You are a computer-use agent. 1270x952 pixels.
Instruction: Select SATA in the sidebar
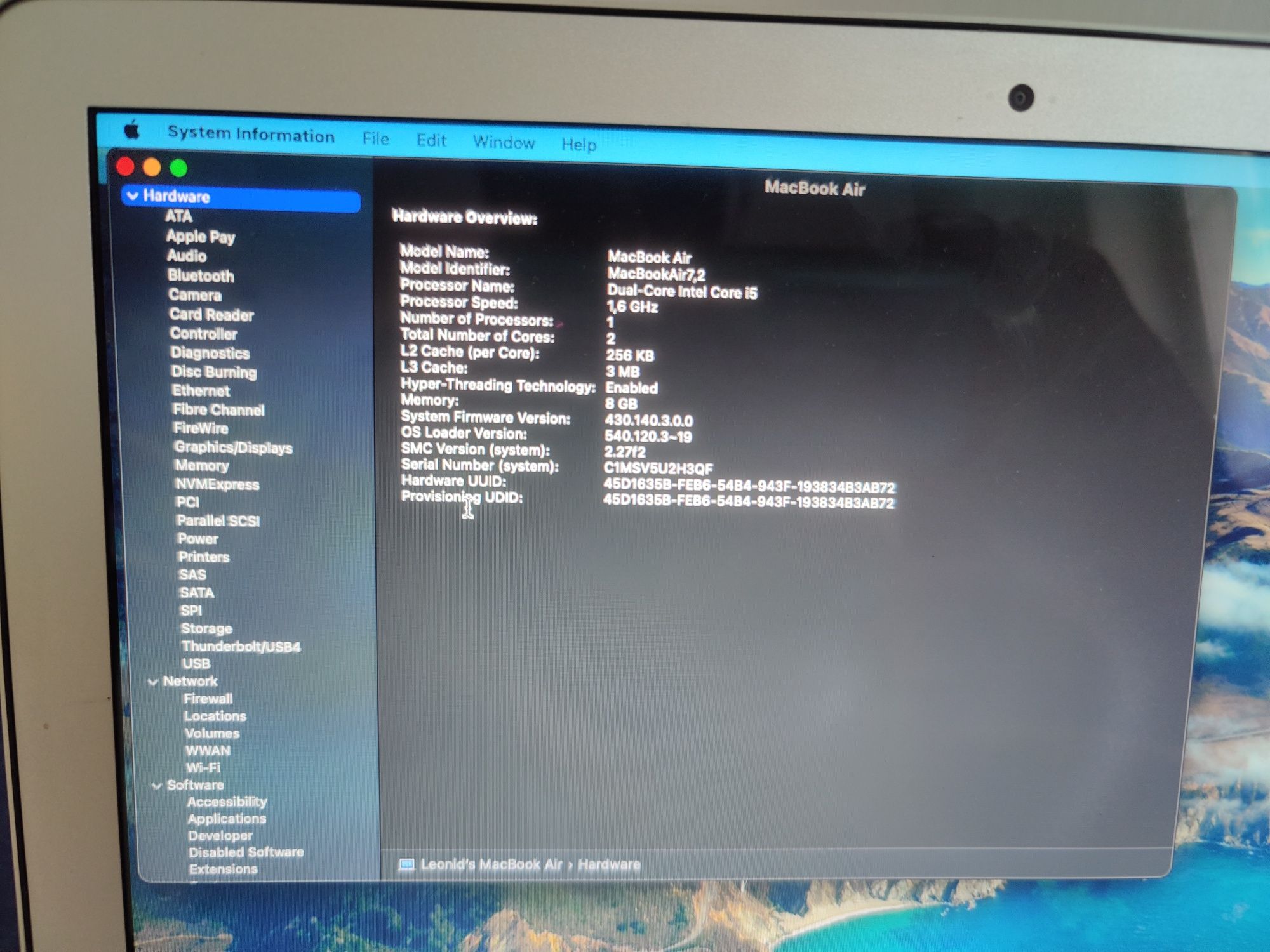point(197,593)
